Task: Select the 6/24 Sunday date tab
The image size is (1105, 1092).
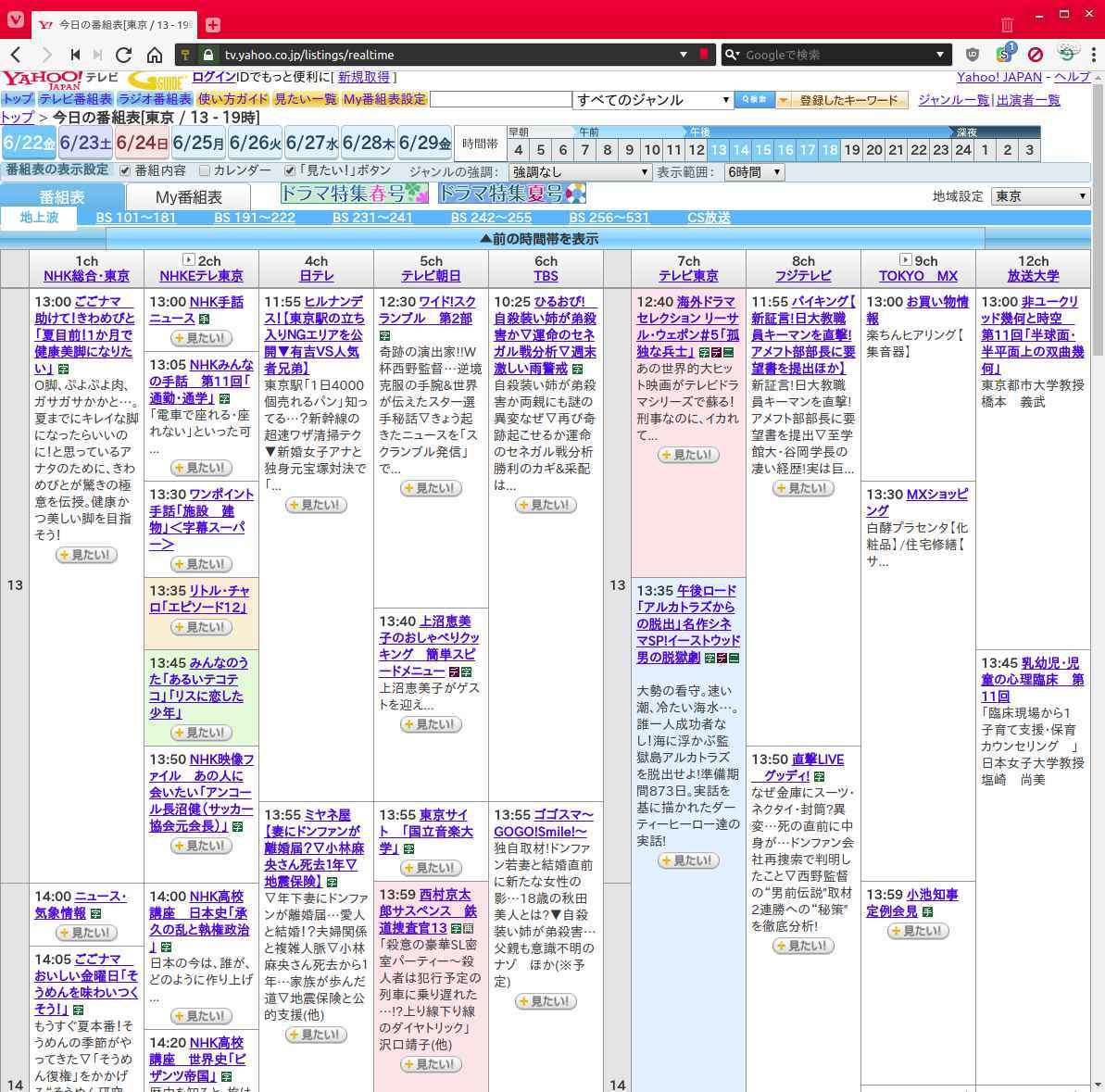Action: tap(142, 143)
